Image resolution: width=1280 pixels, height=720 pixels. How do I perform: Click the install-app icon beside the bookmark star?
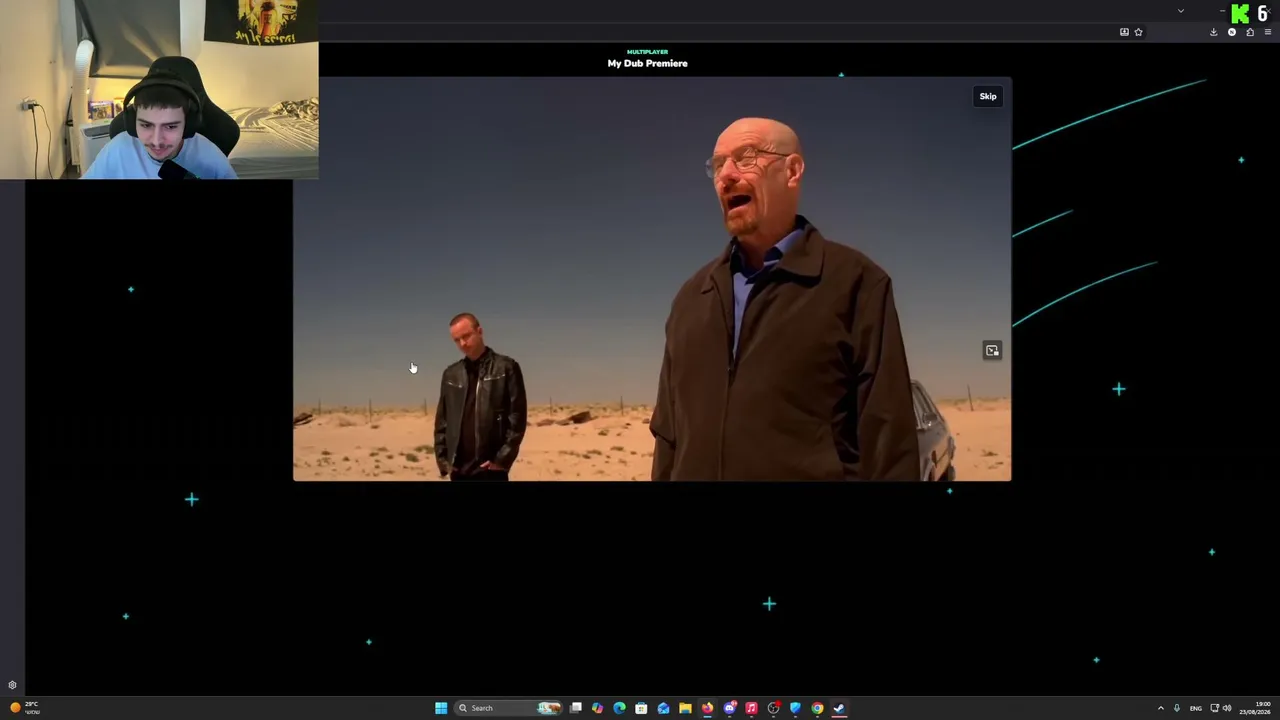(1124, 32)
